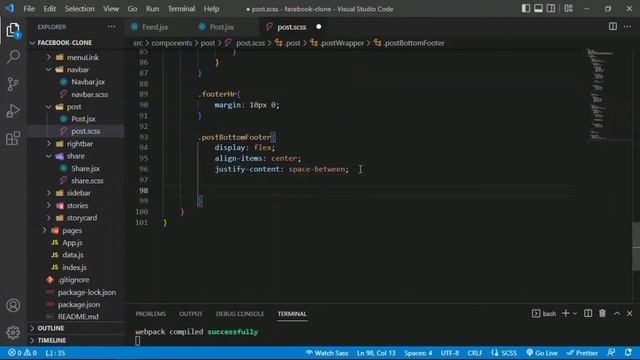Click the feedback icon in status bar
This screenshot has height=360, width=640.
tap(611, 353)
